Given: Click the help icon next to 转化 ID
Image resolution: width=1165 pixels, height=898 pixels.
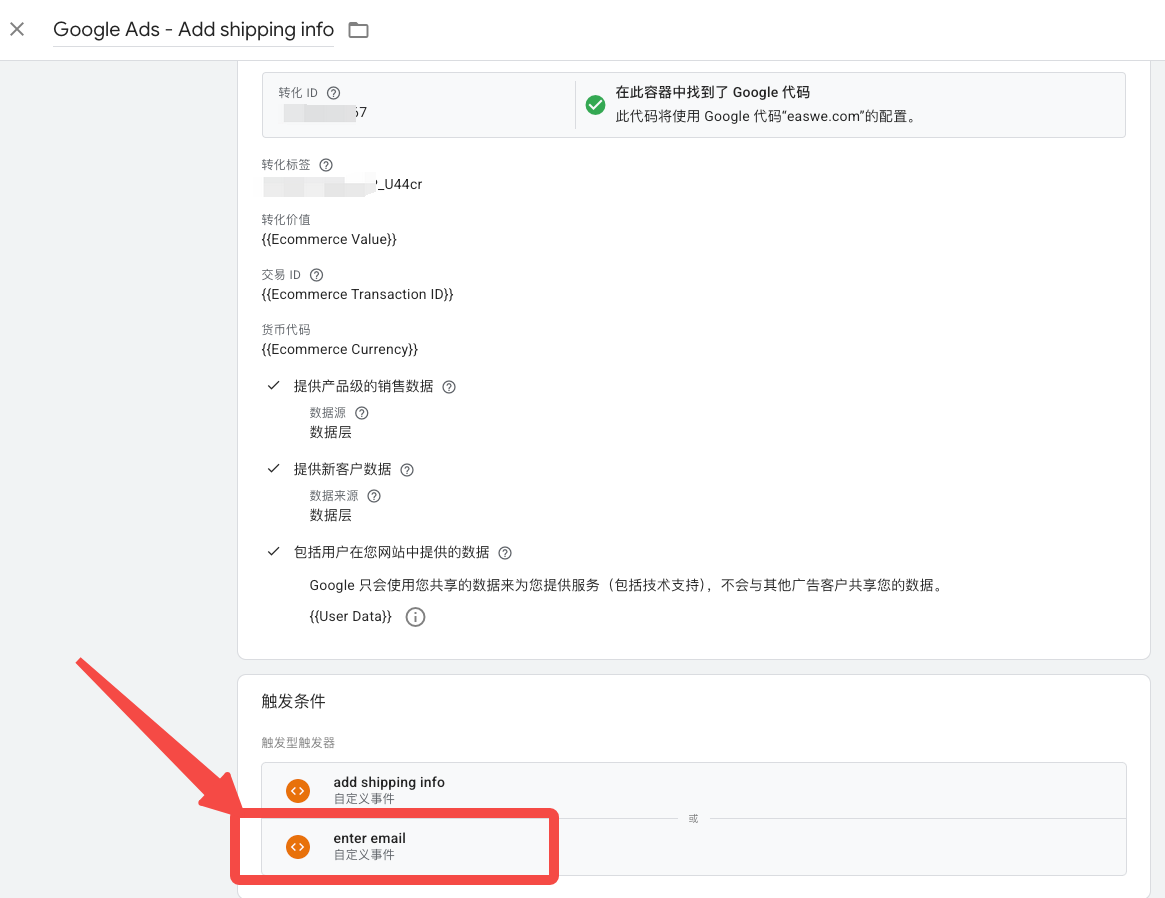Looking at the screenshot, I should (x=334, y=93).
